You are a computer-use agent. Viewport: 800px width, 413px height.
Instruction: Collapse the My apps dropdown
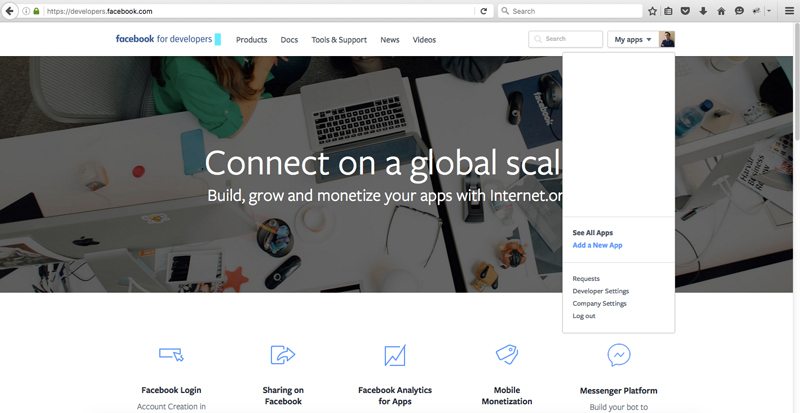point(633,39)
